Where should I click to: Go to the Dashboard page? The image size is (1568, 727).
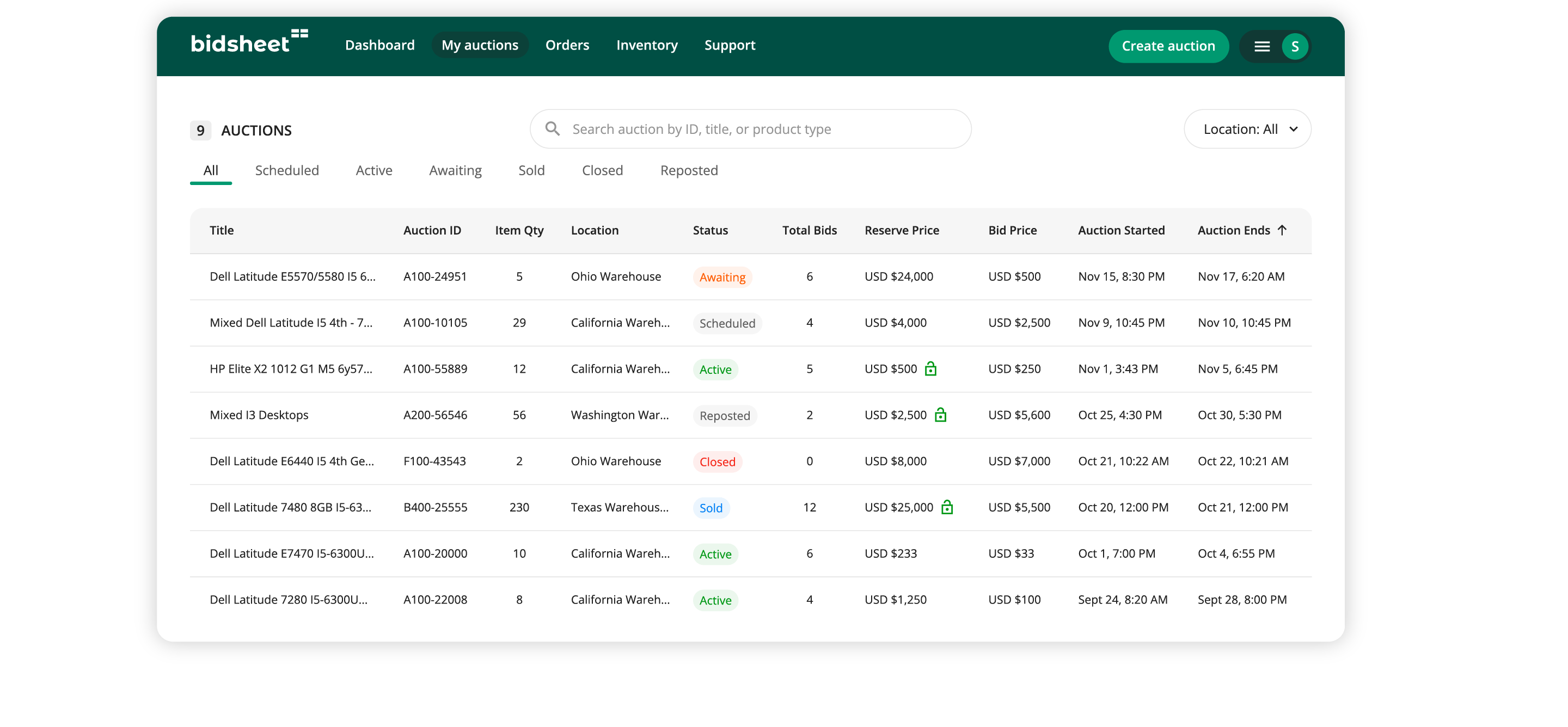click(379, 46)
